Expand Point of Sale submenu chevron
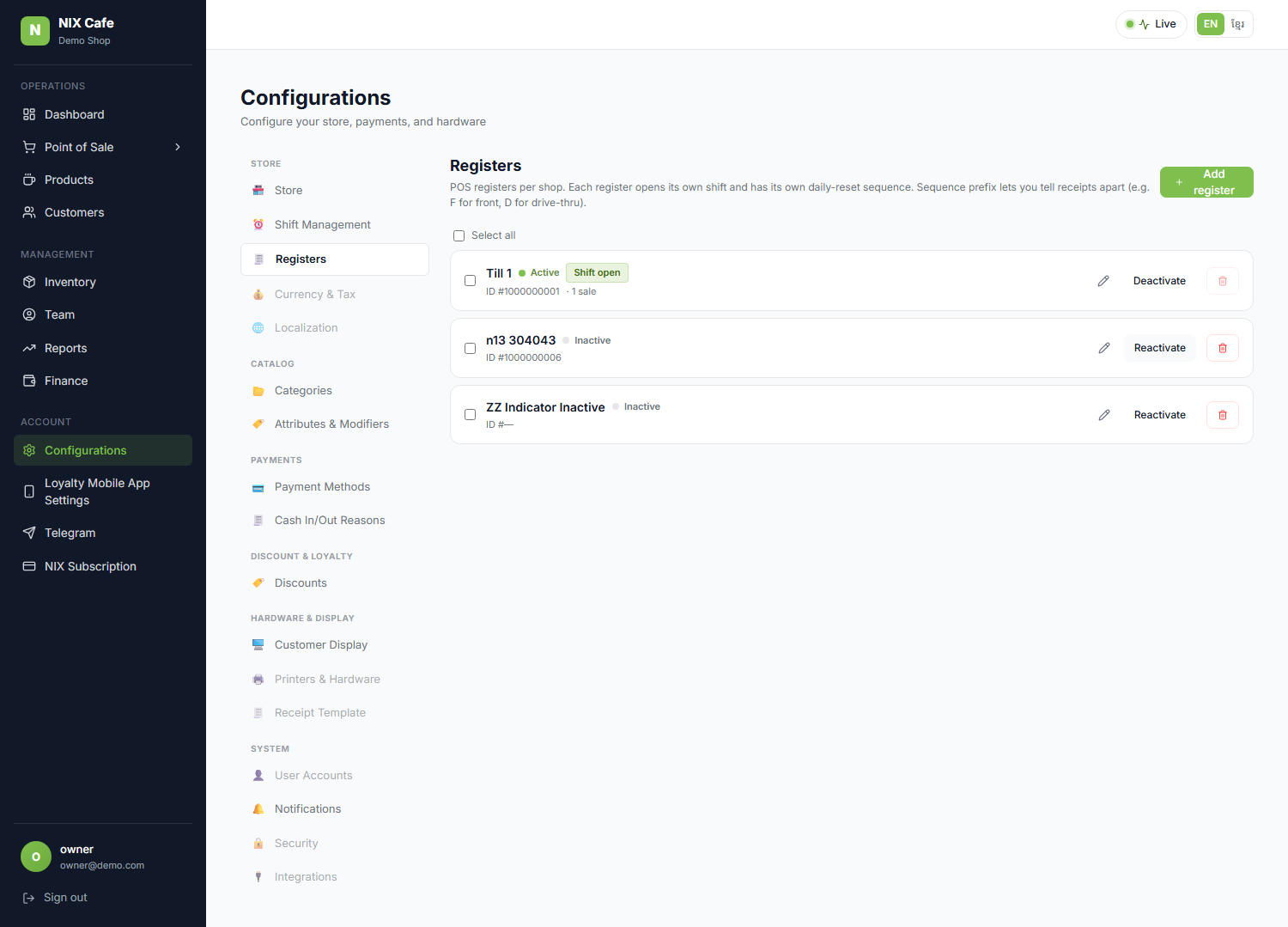The width and height of the screenshot is (1288, 927). [x=178, y=147]
